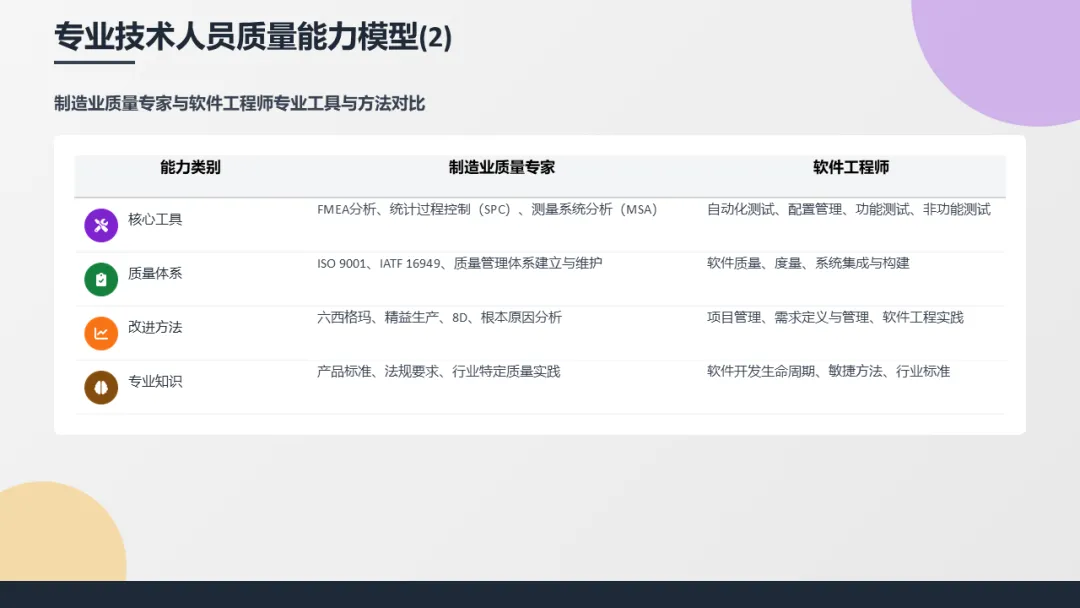Click the purple tools icon beside 核心工具
This screenshot has height=608, width=1080.
point(101,225)
